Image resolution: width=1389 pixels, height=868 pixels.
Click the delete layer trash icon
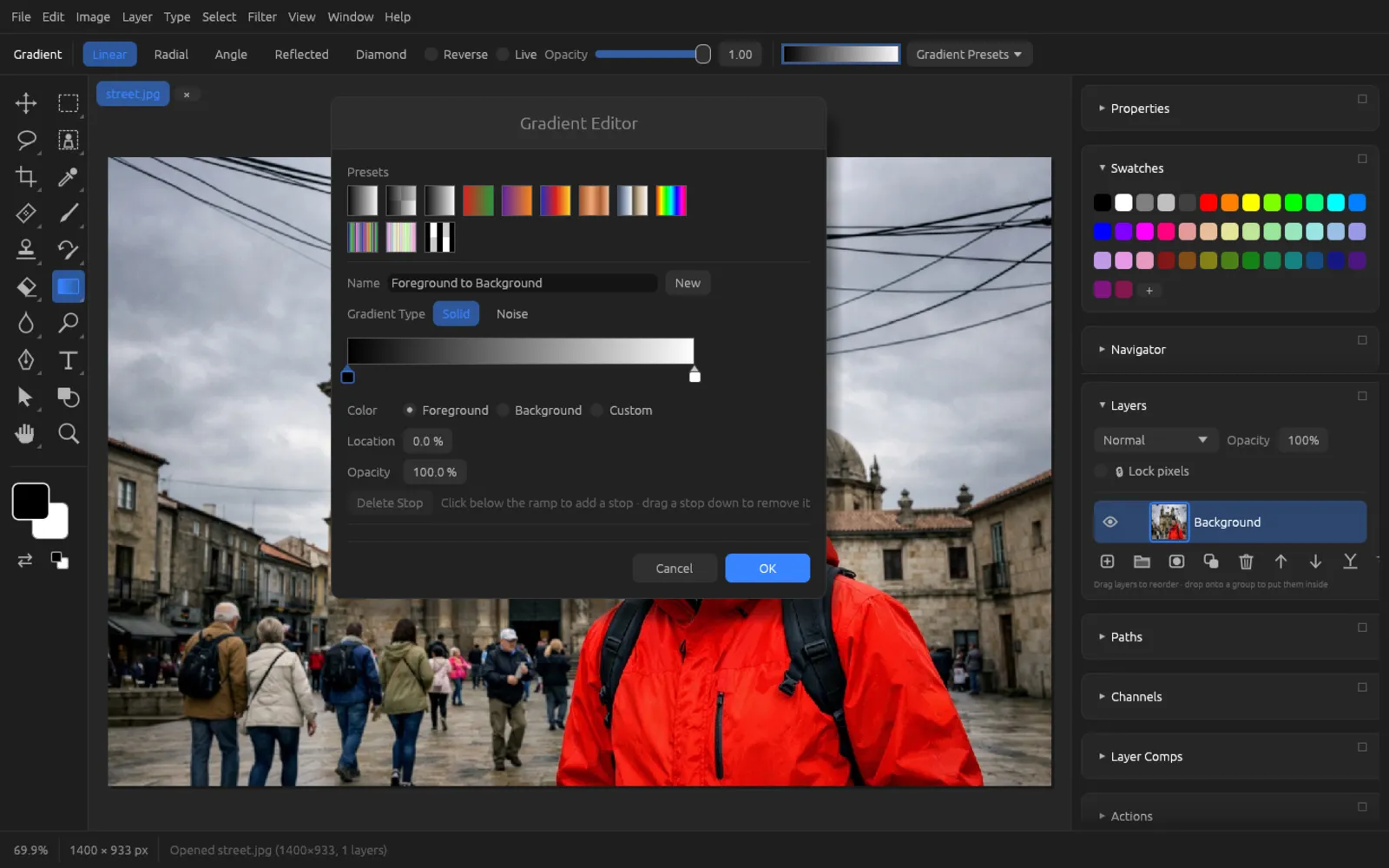click(1246, 562)
